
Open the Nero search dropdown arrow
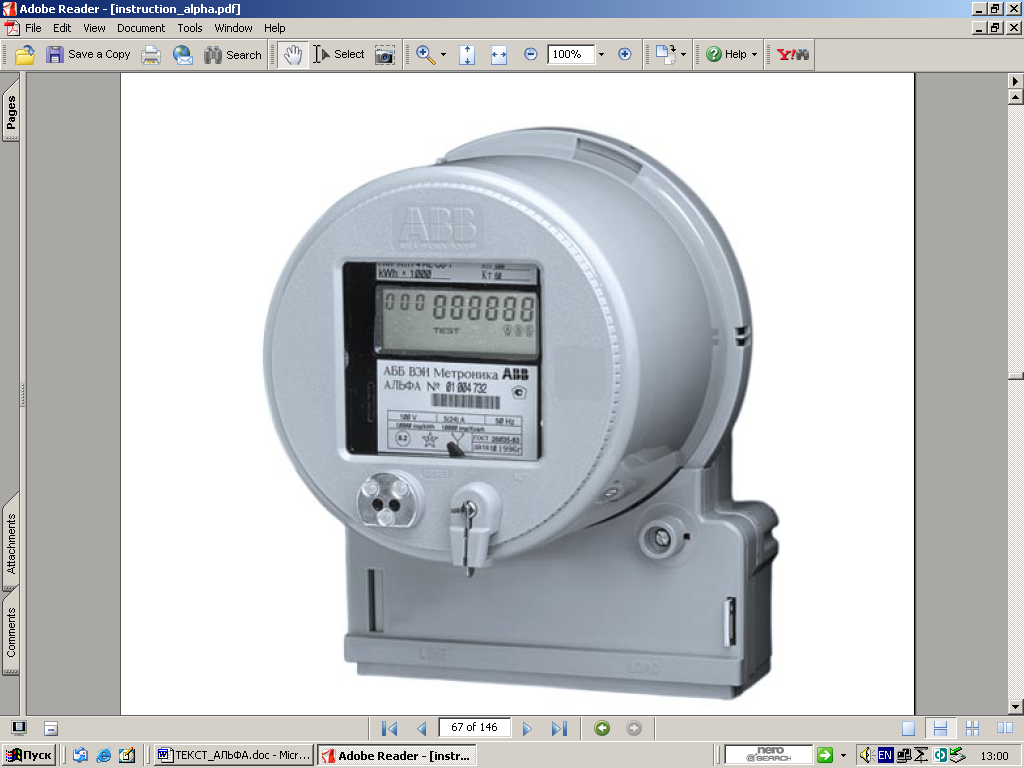click(x=843, y=756)
